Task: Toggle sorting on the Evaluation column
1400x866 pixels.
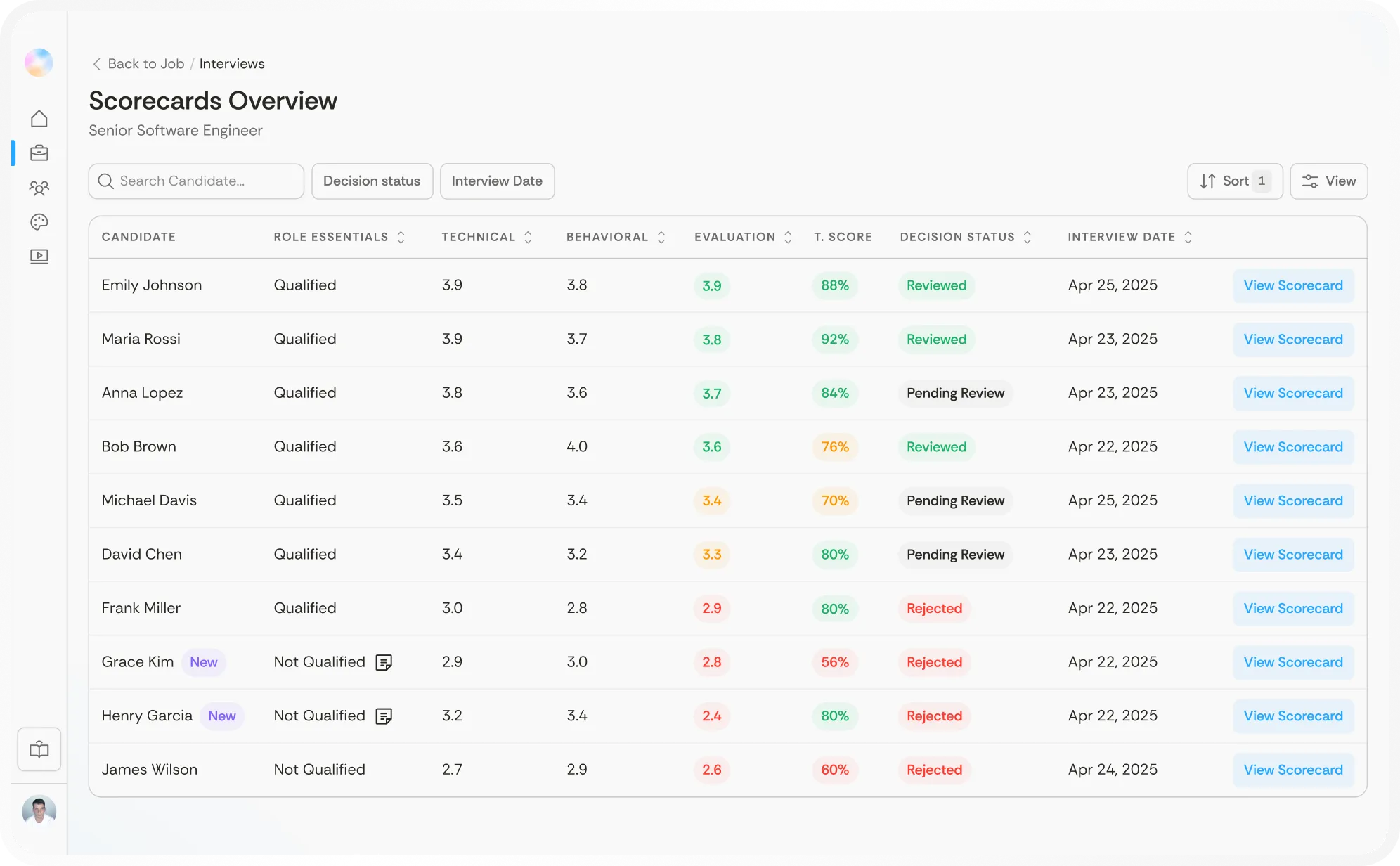Action: [x=788, y=237]
